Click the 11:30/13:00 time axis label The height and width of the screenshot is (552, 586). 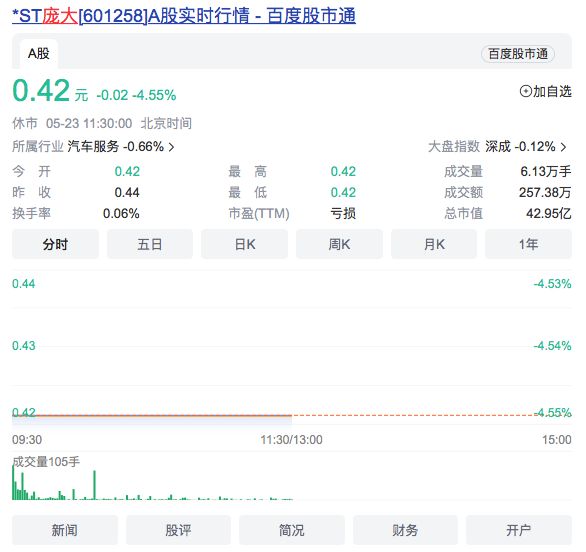[292, 440]
